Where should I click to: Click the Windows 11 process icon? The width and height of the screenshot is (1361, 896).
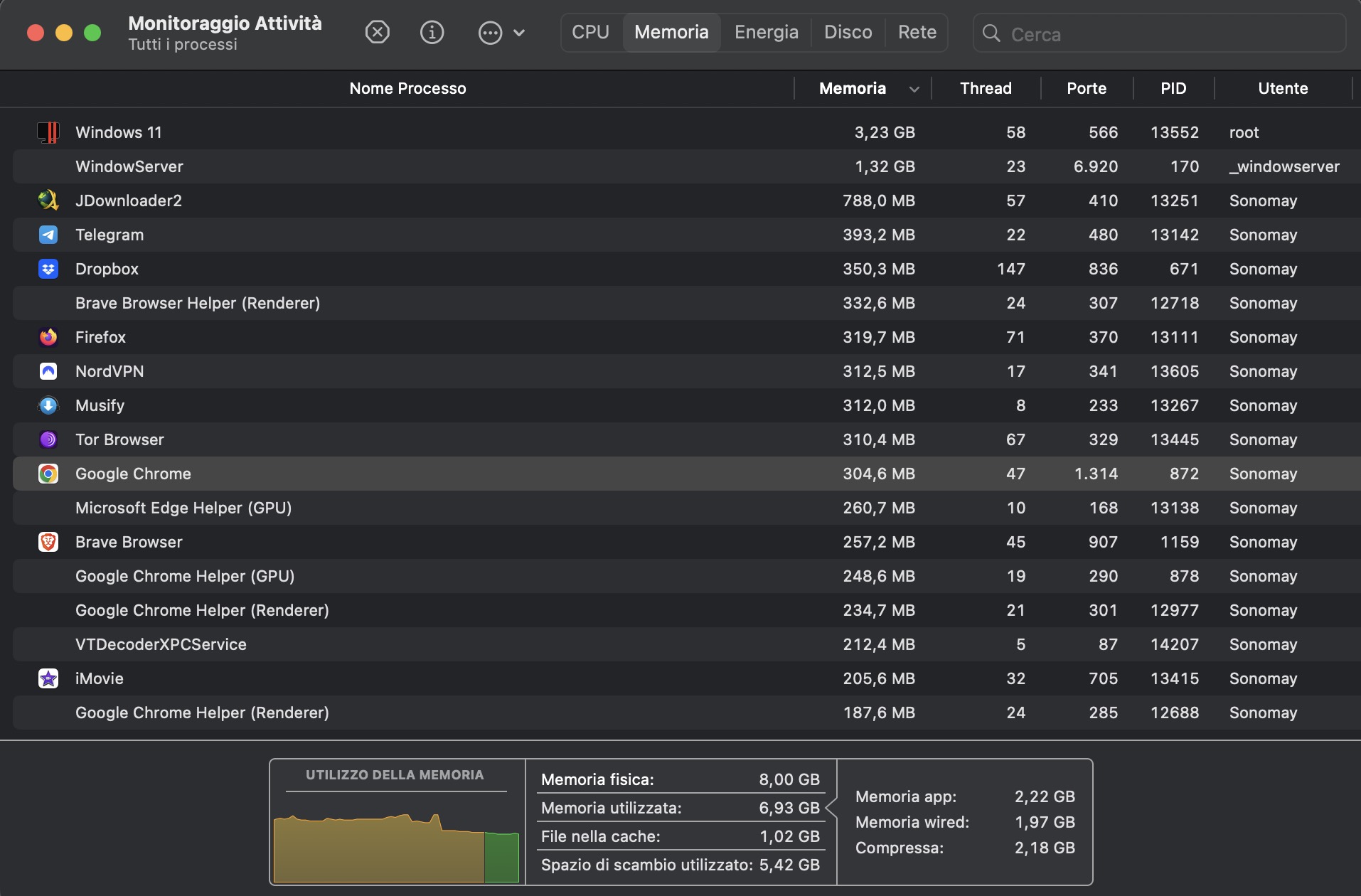tap(48, 132)
